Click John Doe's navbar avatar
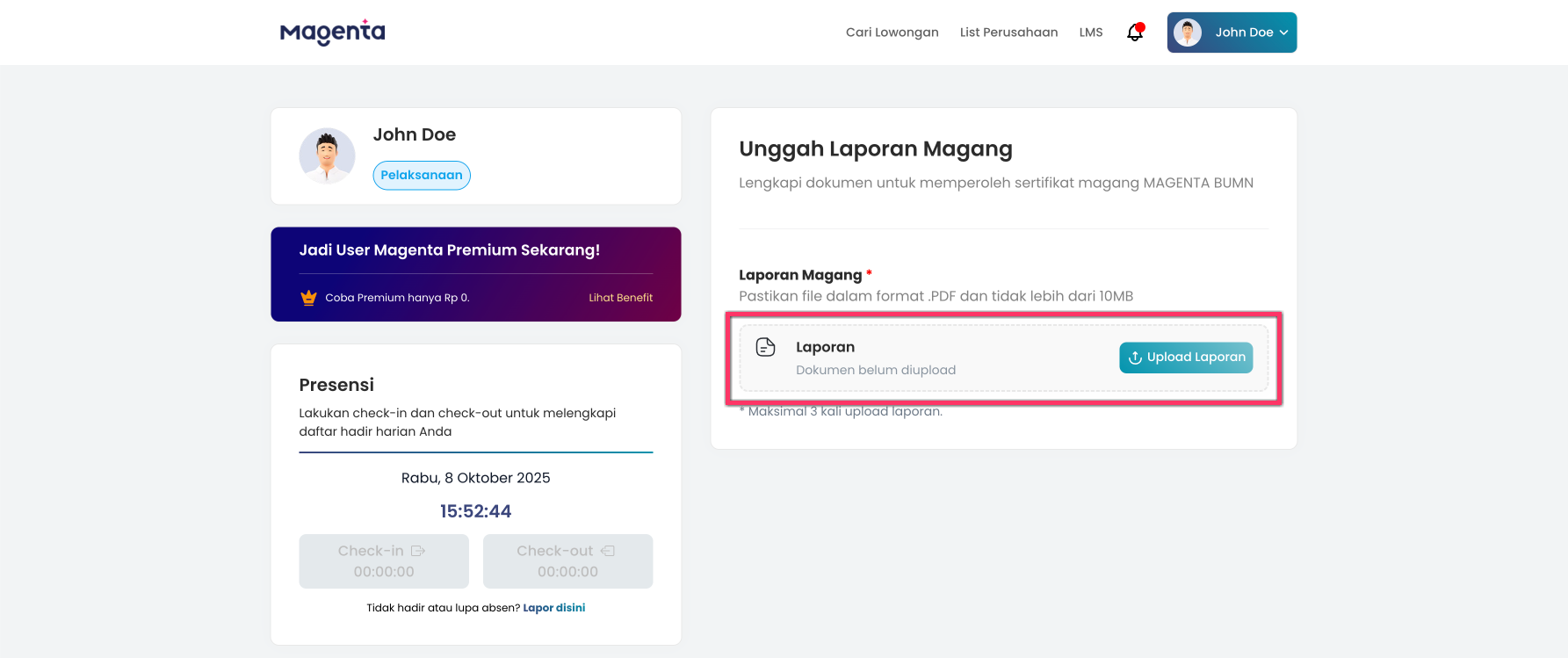 [x=1188, y=33]
